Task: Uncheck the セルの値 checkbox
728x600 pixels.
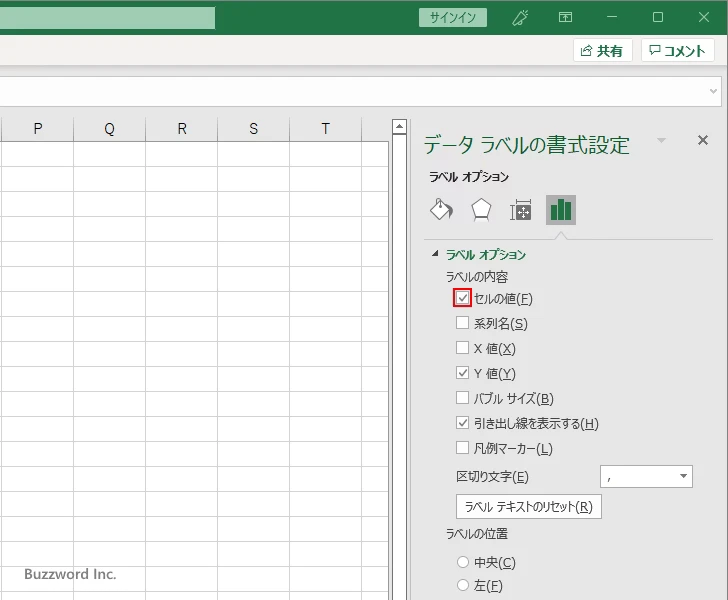Action: (x=462, y=298)
